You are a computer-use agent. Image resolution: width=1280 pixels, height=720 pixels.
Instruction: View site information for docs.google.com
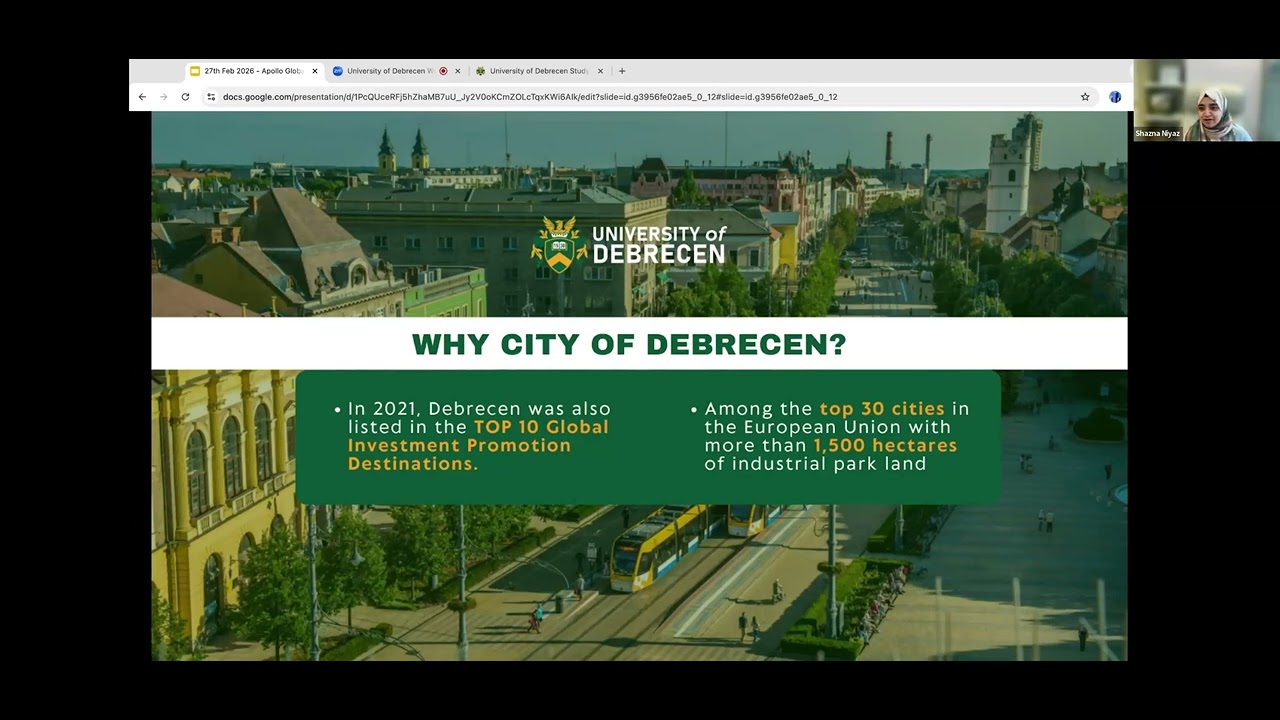point(211,97)
